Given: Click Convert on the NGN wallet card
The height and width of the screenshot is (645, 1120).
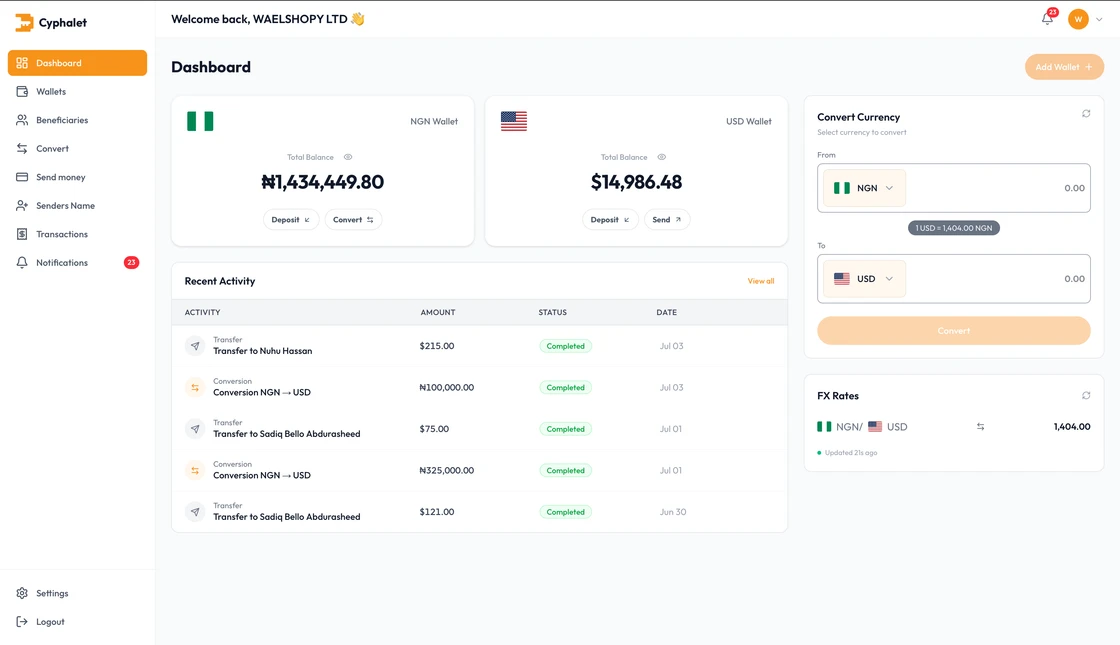Looking at the screenshot, I should (x=353, y=220).
